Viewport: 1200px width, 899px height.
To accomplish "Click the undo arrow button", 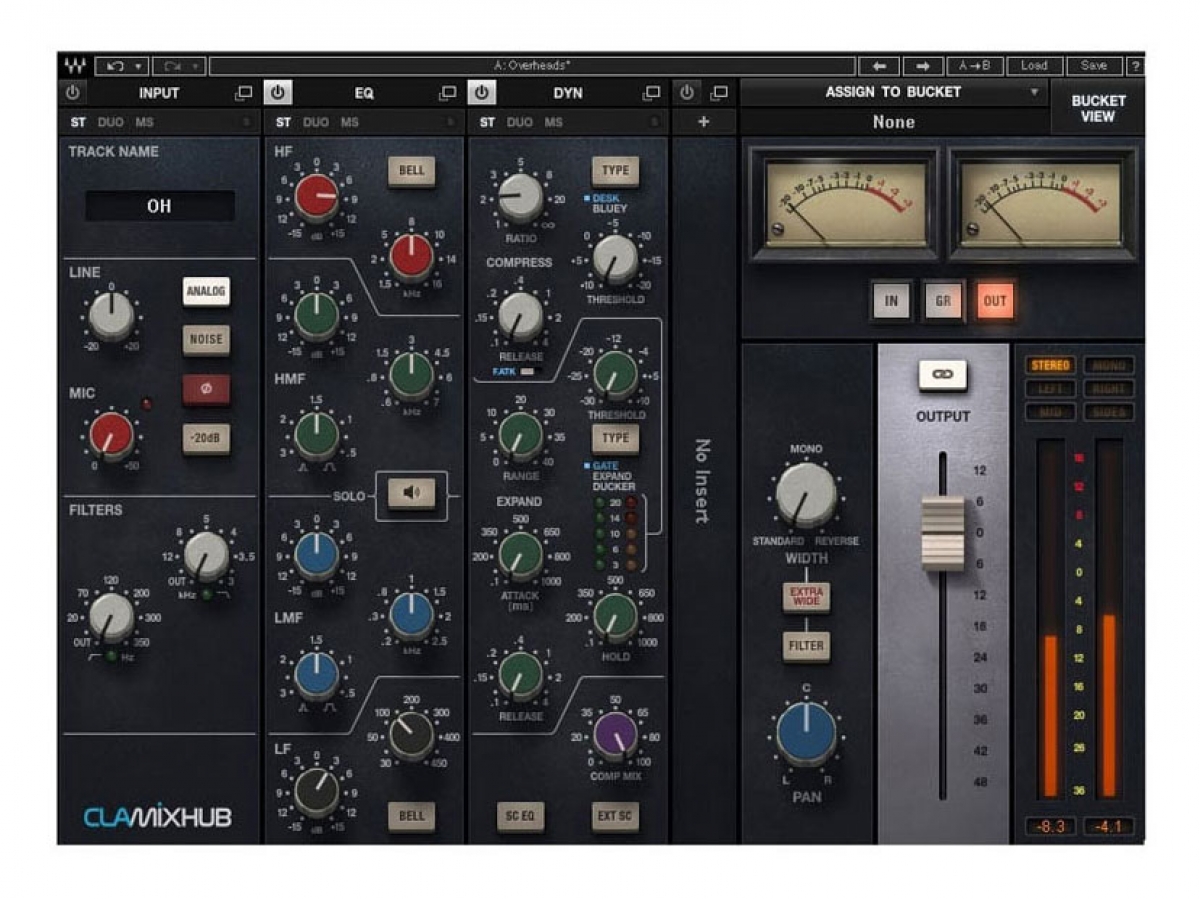I will coord(115,67).
